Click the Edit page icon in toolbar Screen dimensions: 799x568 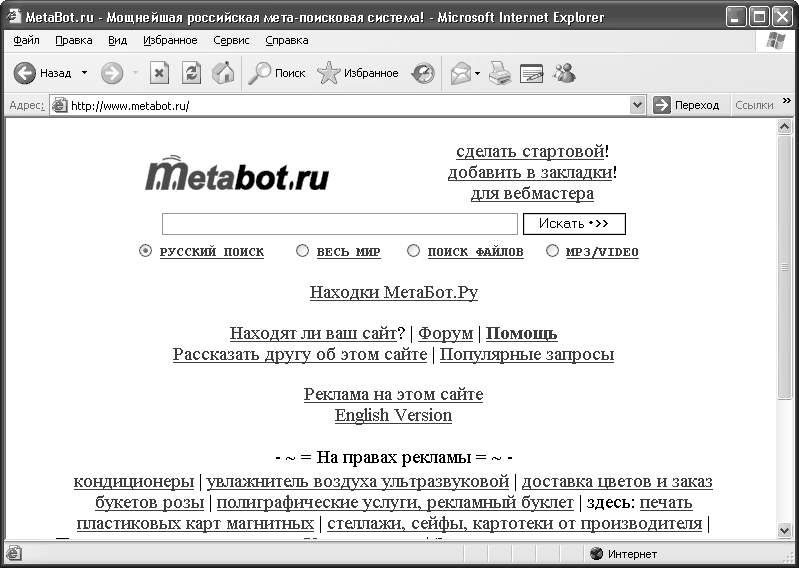(531, 74)
